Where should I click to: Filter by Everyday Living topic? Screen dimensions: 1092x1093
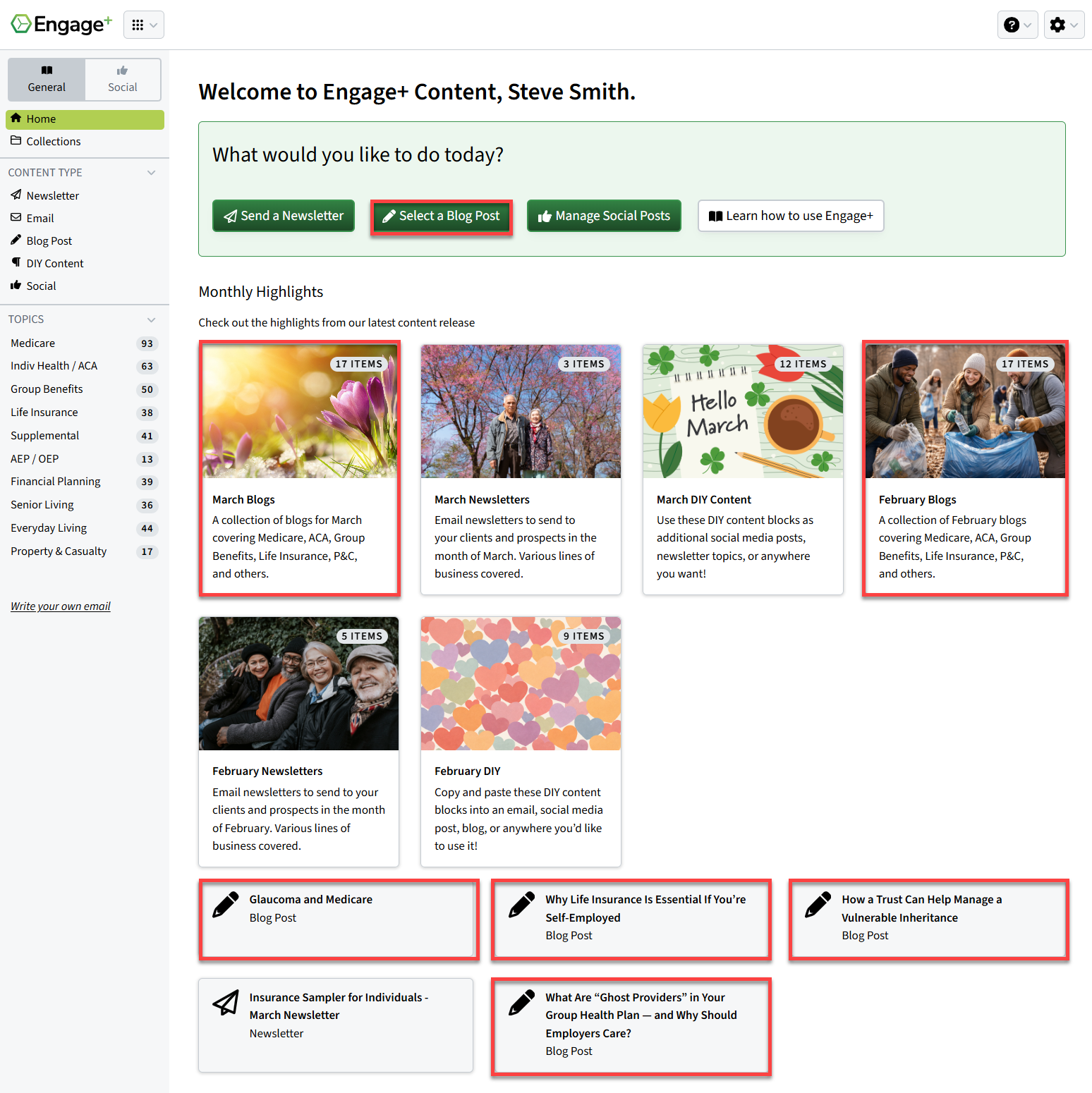point(85,528)
